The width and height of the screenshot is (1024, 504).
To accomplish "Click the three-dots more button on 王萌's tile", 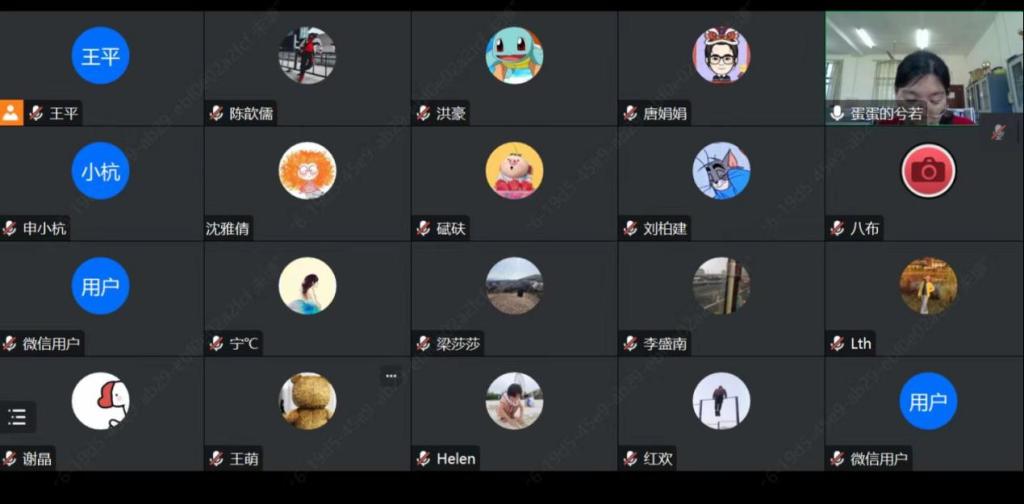I will click(x=391, y=376).
